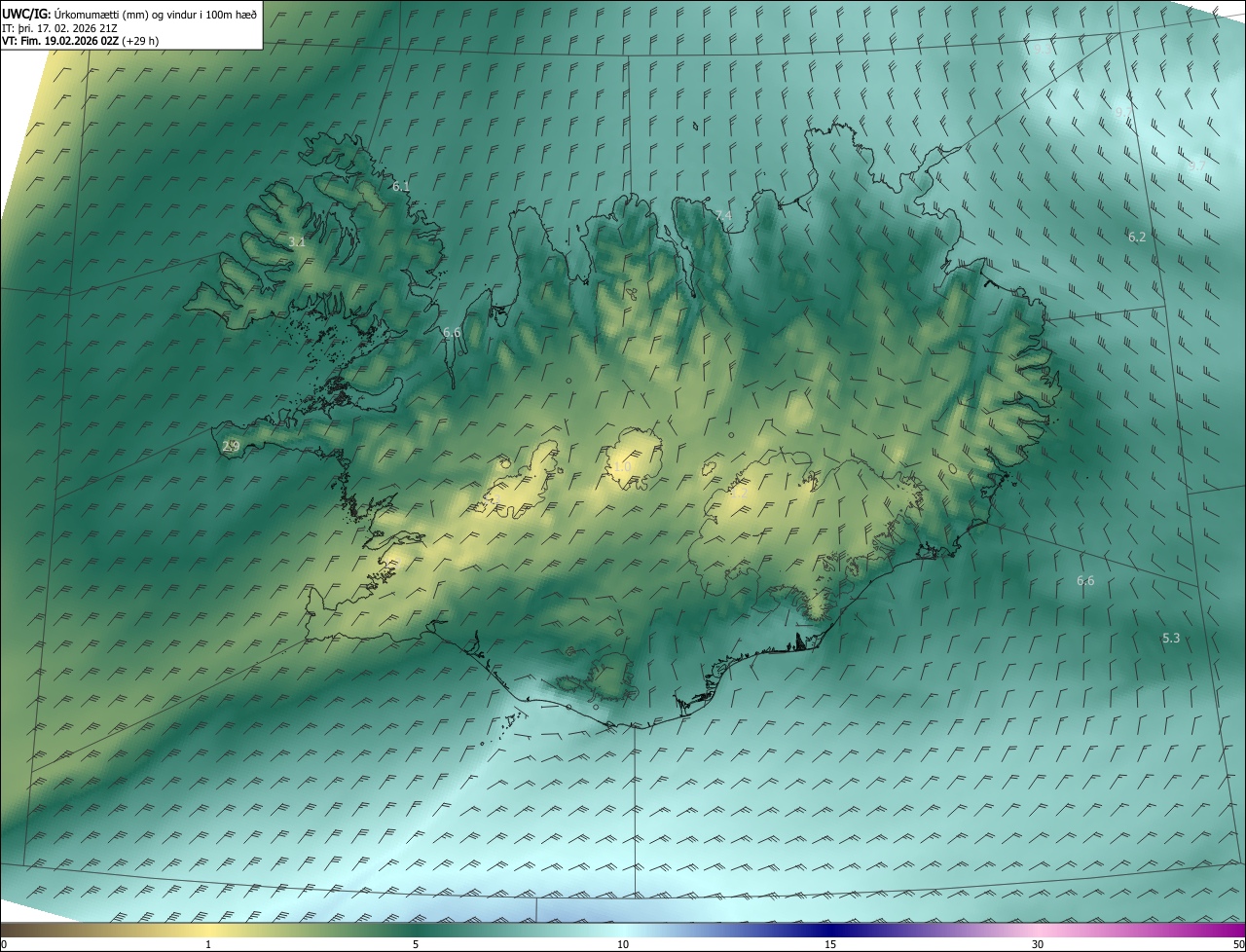This screenshot has height=952, width=1246.
Task: Click the 6.1 precipitation value on map
Action: click(x=401, y=186)
